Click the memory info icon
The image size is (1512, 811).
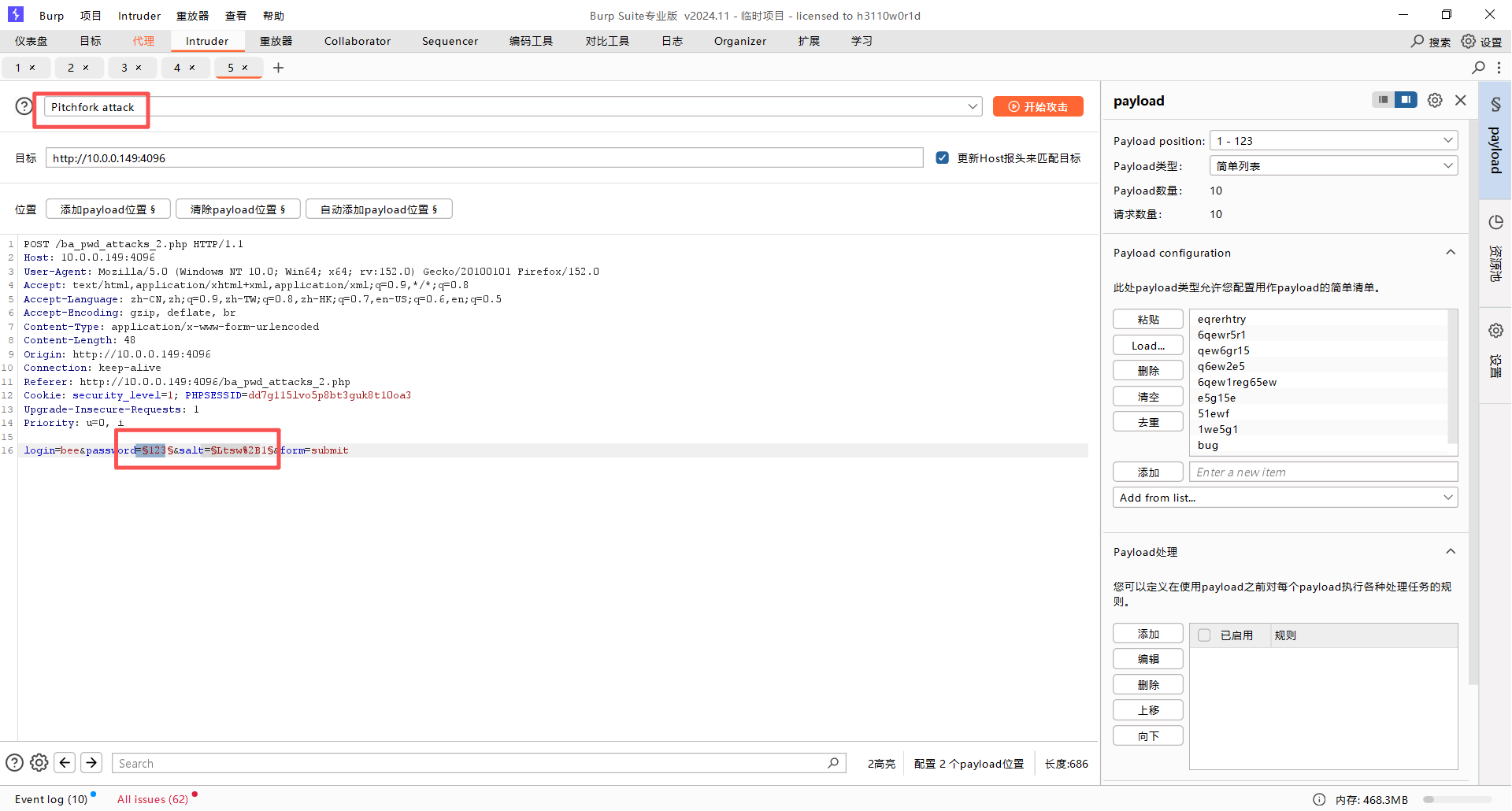coord(1319,799)
